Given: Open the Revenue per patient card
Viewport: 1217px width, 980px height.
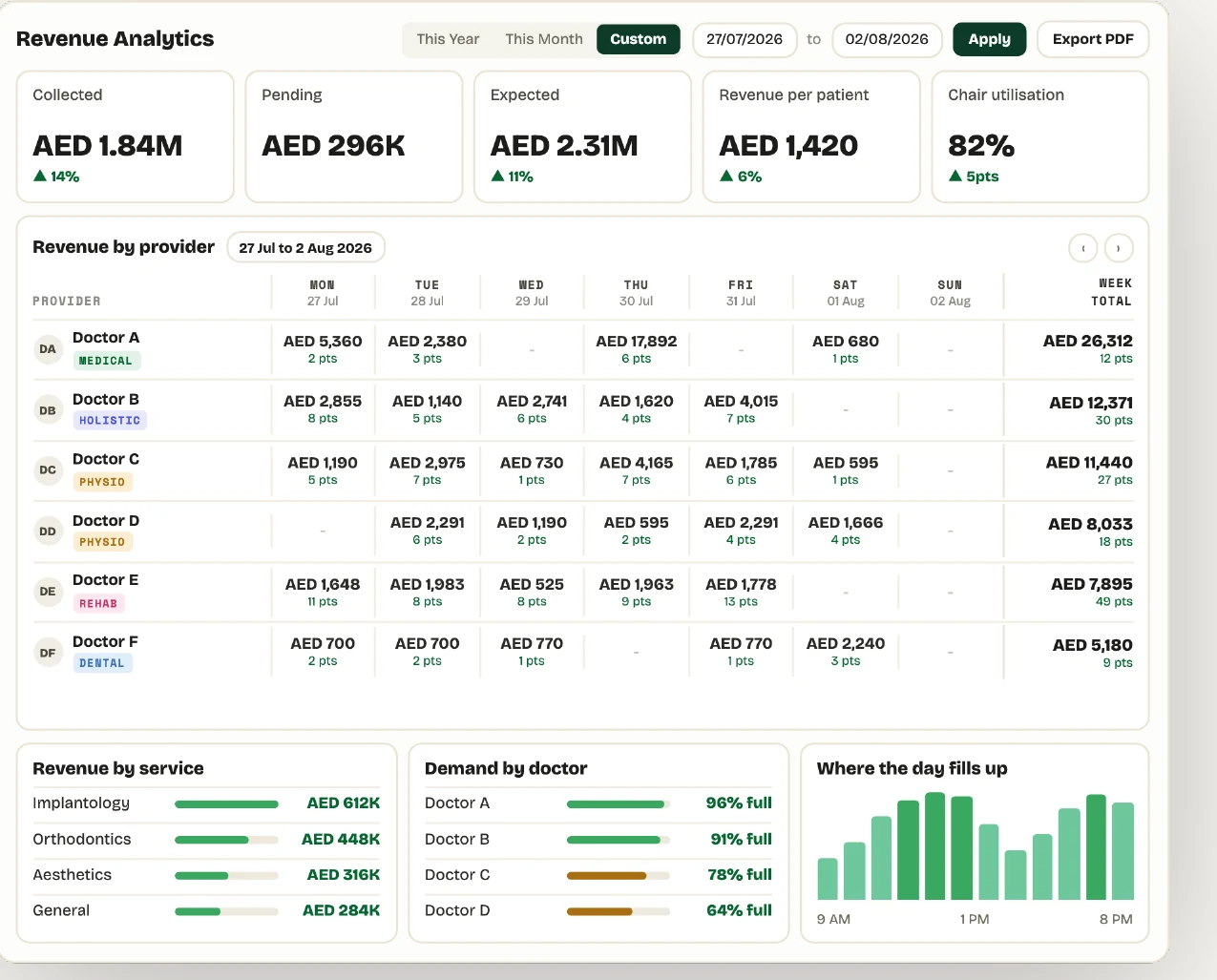Looking at the screenshot, I should (811, 136).
